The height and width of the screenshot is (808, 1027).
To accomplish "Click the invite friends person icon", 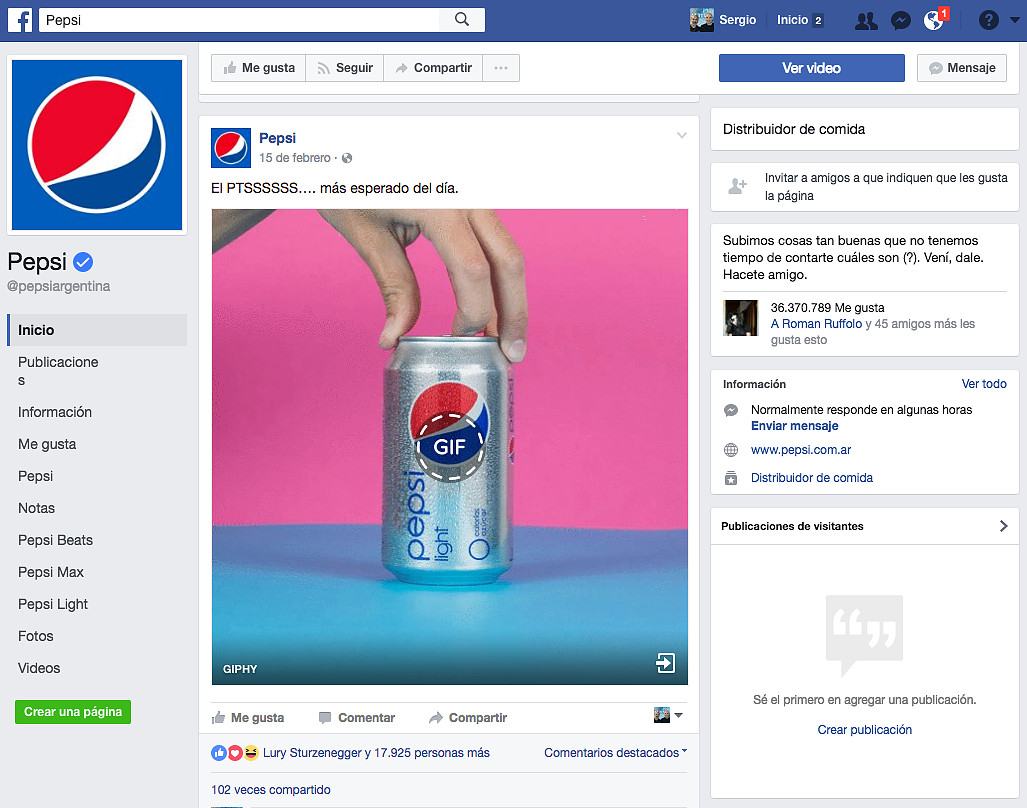I will point(738,187).
